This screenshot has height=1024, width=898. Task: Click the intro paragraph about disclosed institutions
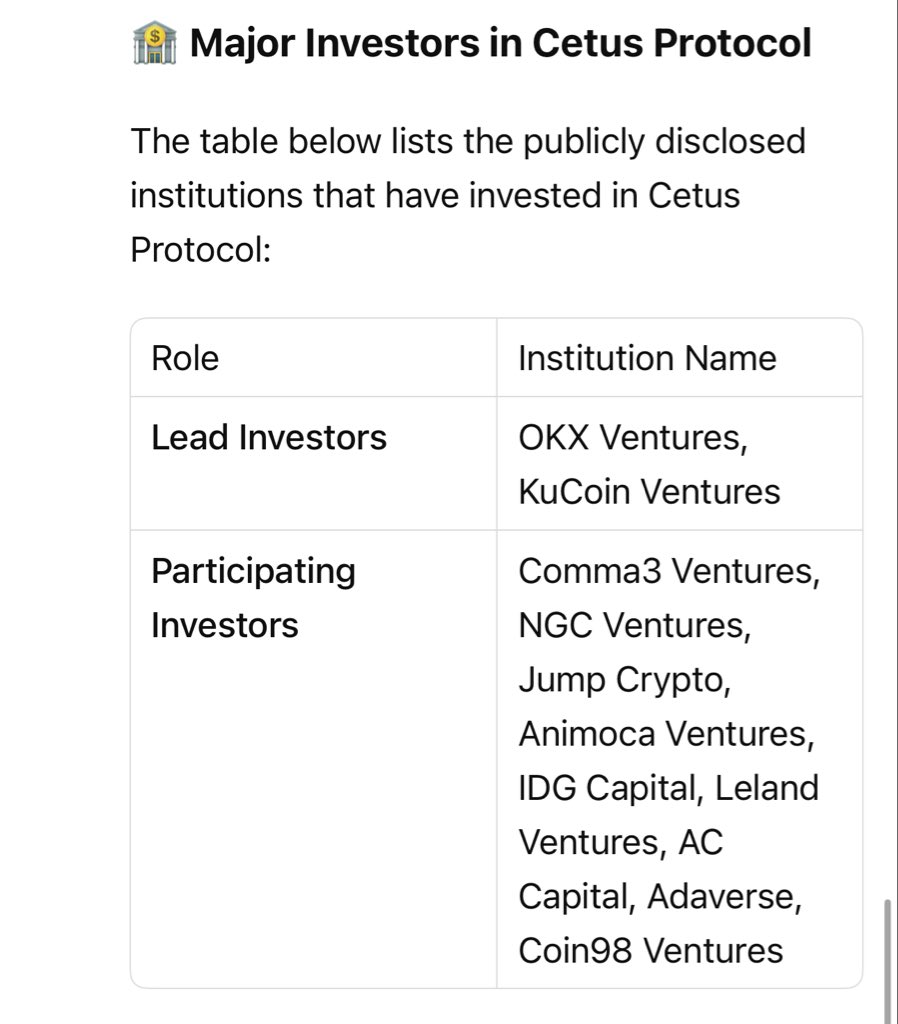pyautogui.click(x=468, y=195)
